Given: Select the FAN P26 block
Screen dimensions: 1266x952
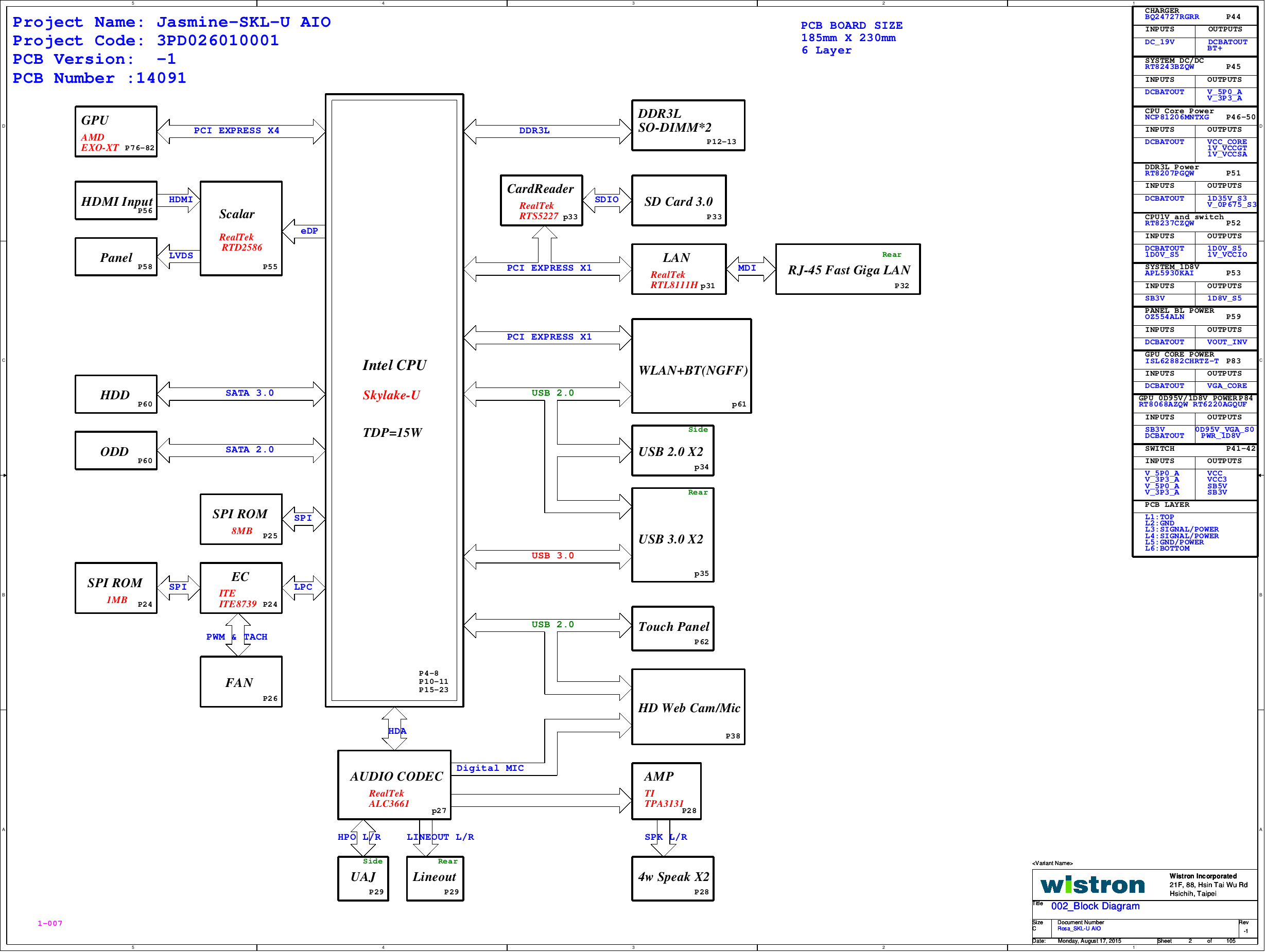Looking at the screenshot, I should coord(241,682).
